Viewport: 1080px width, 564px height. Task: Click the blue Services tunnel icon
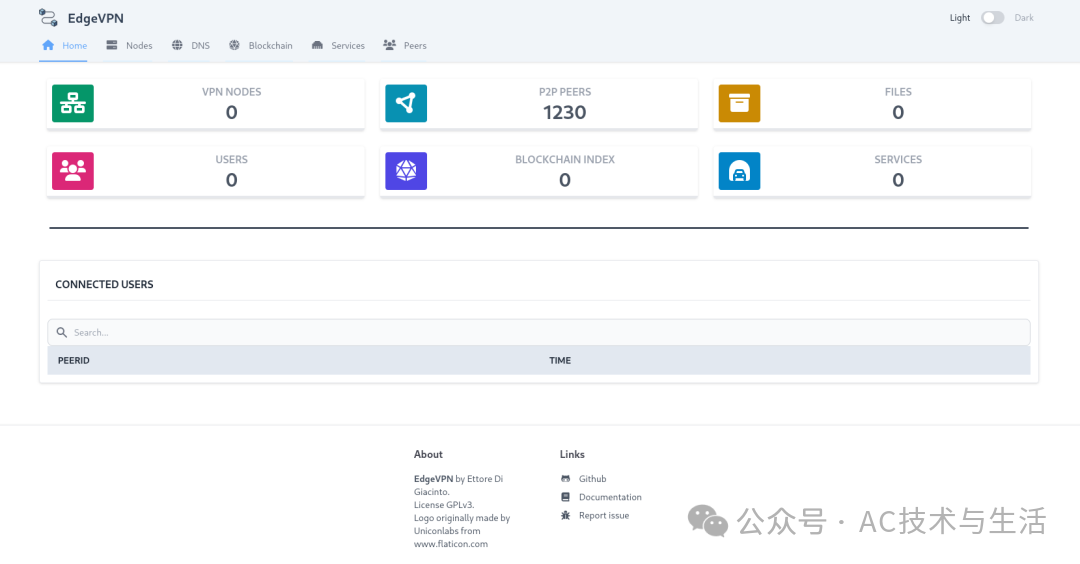739,171
